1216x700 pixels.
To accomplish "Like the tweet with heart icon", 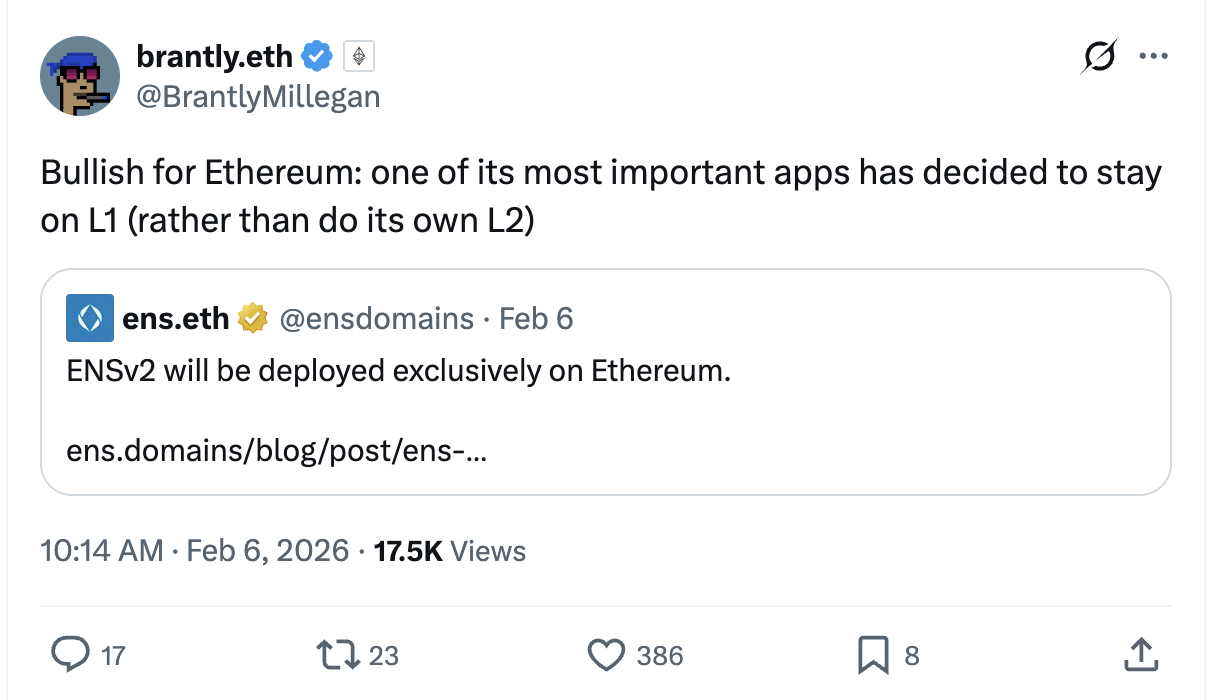I will tap(605, 655).
